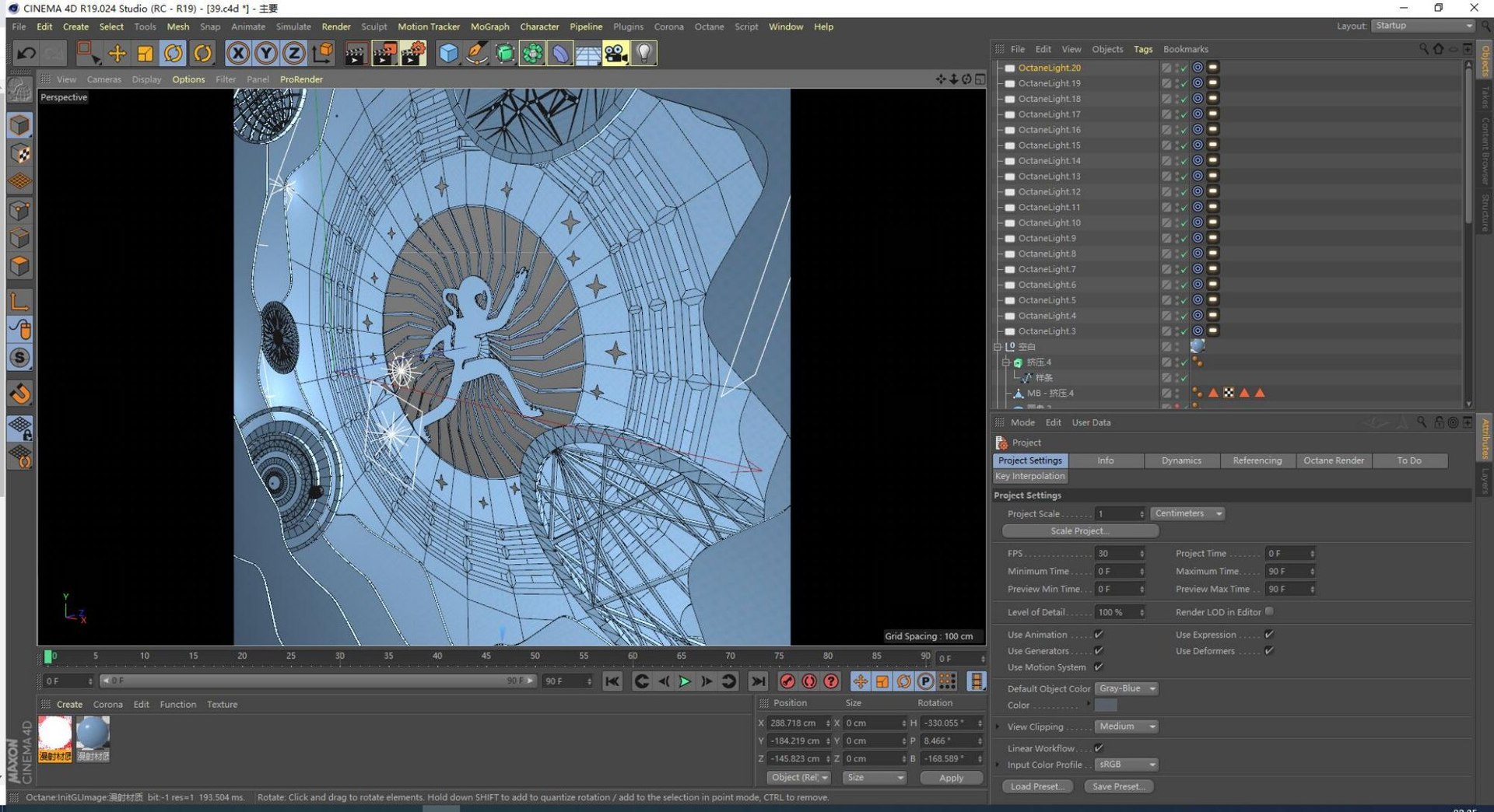Enable Render LOD in Editor checkbox
1494x812 pixels.
coord(1269,611)
